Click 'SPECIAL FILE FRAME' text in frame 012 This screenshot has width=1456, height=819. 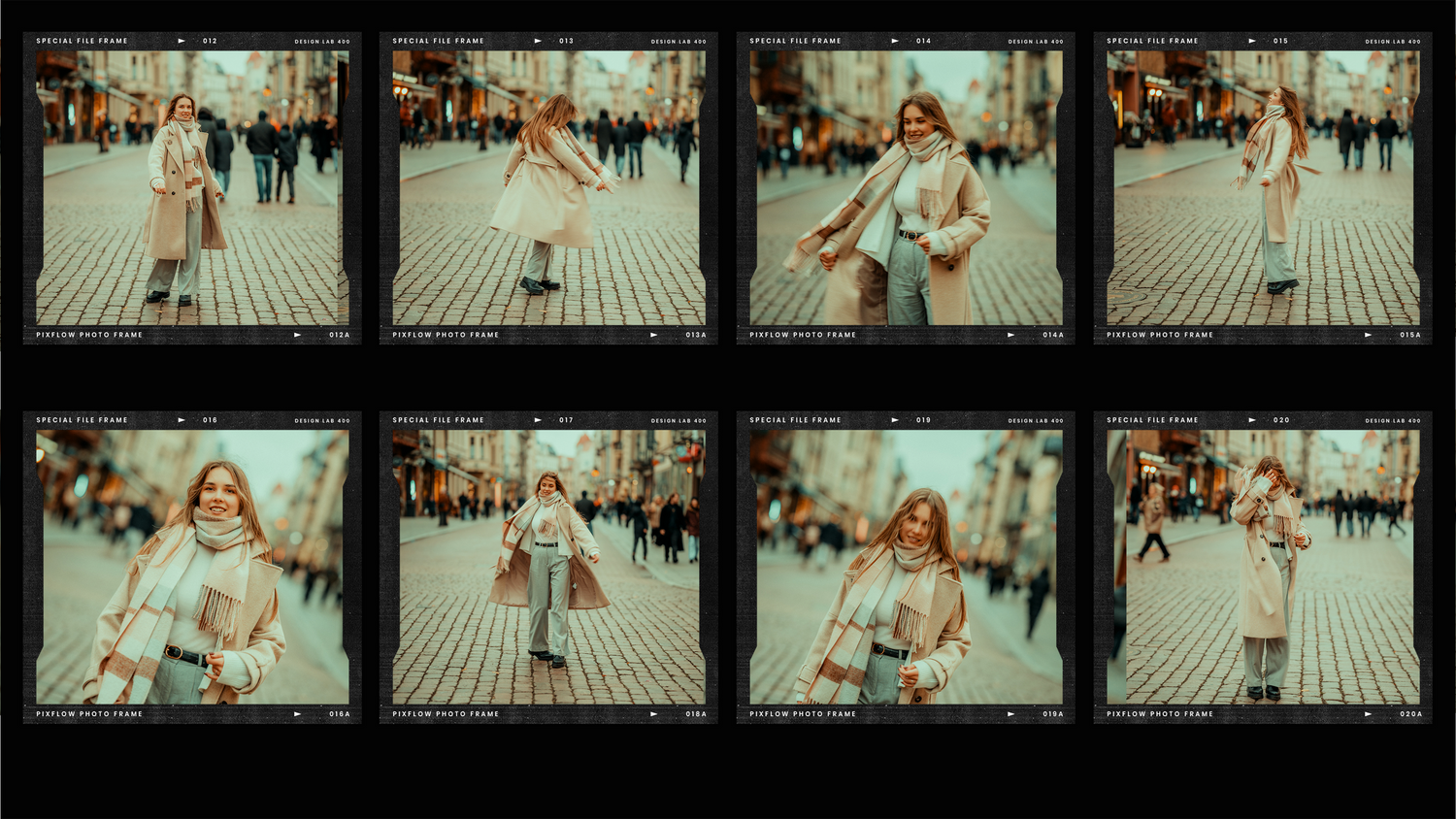pyautogui.click(x=82, y=41)
